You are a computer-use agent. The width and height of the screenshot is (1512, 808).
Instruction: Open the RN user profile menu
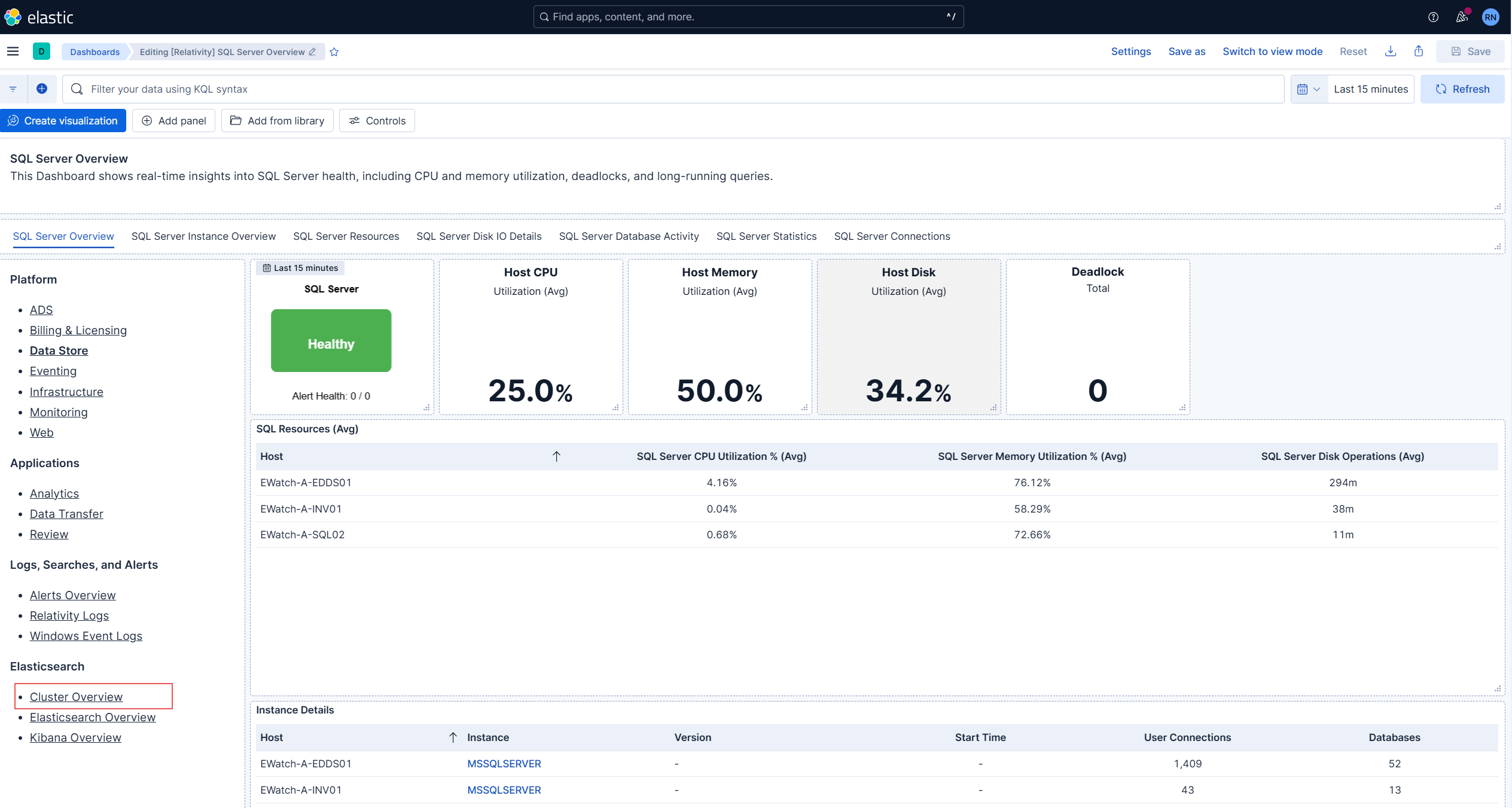1490,17
